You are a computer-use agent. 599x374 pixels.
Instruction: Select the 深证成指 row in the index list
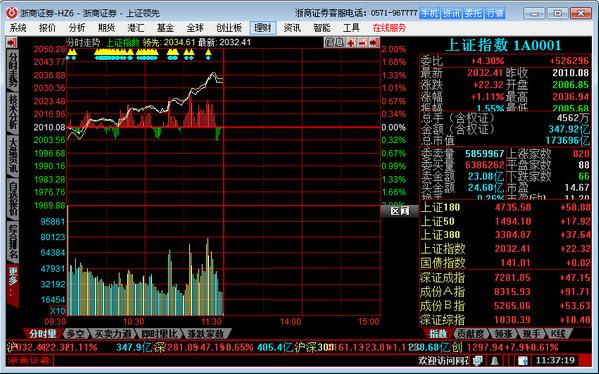tap(505, 278)
